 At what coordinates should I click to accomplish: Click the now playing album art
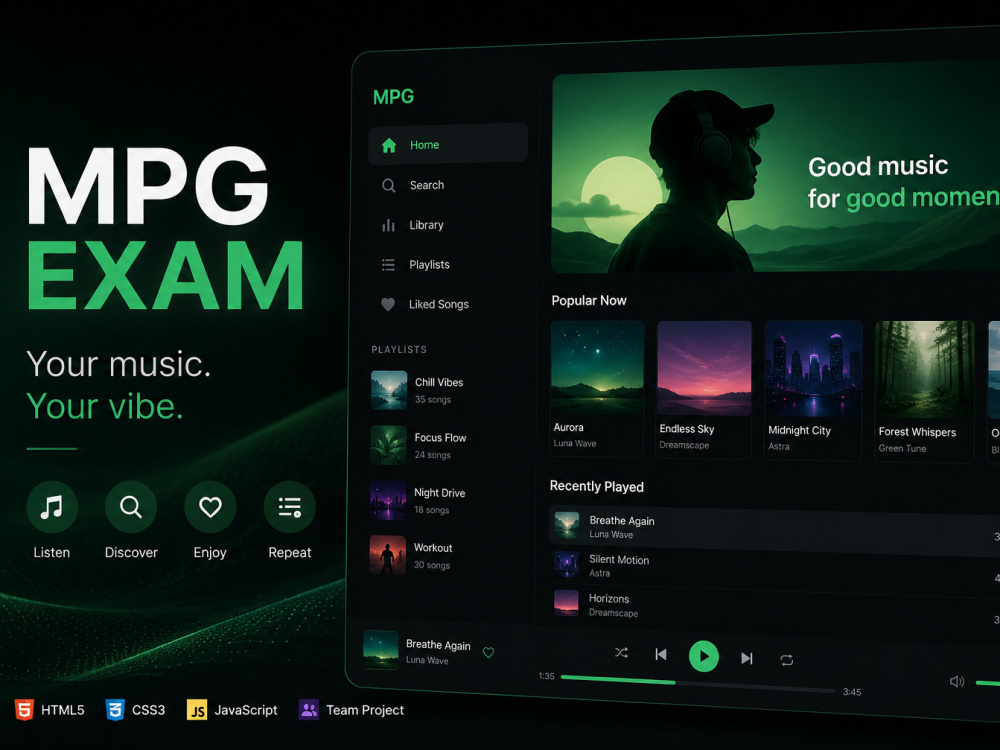tap(381, 650)
